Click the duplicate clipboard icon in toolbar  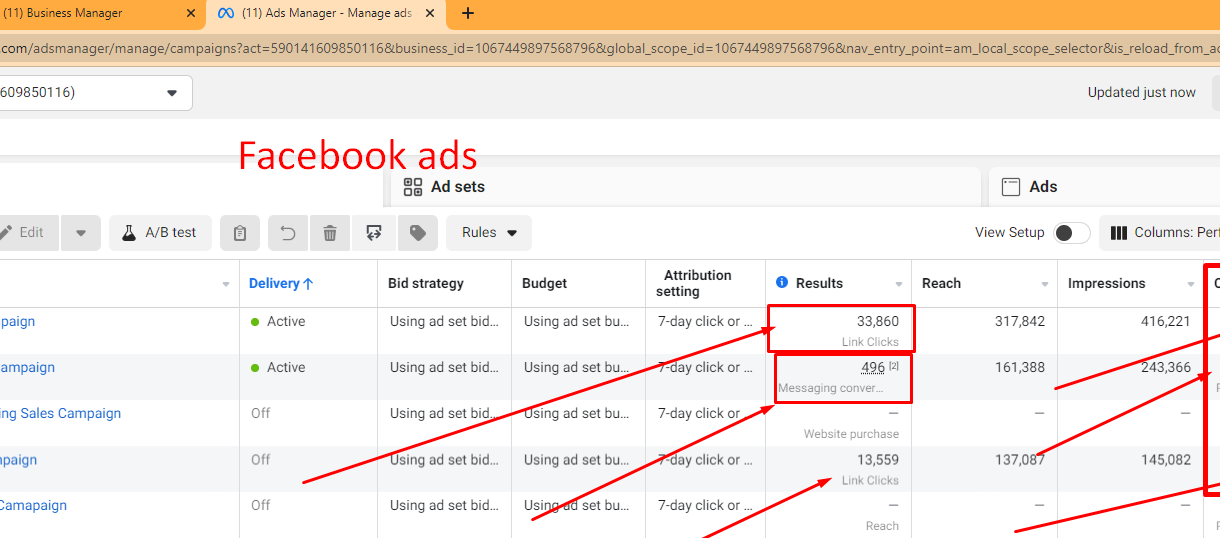(x=240, y=233)
